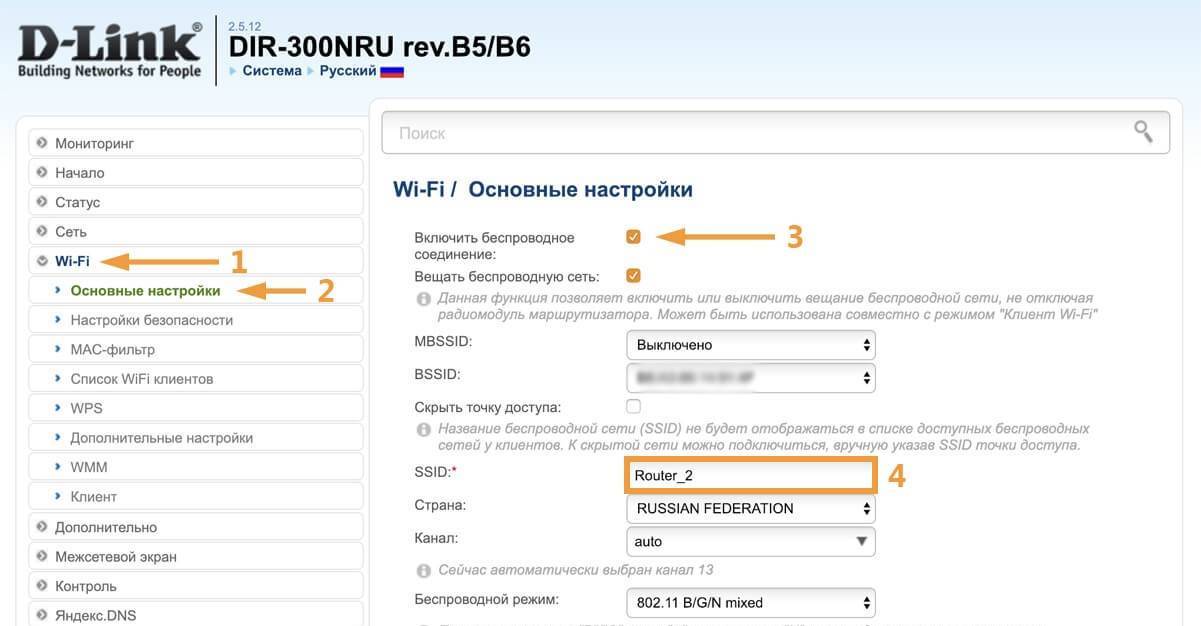Open the MBSSID dropdown

pyautogui.click(x=750, y=345)
